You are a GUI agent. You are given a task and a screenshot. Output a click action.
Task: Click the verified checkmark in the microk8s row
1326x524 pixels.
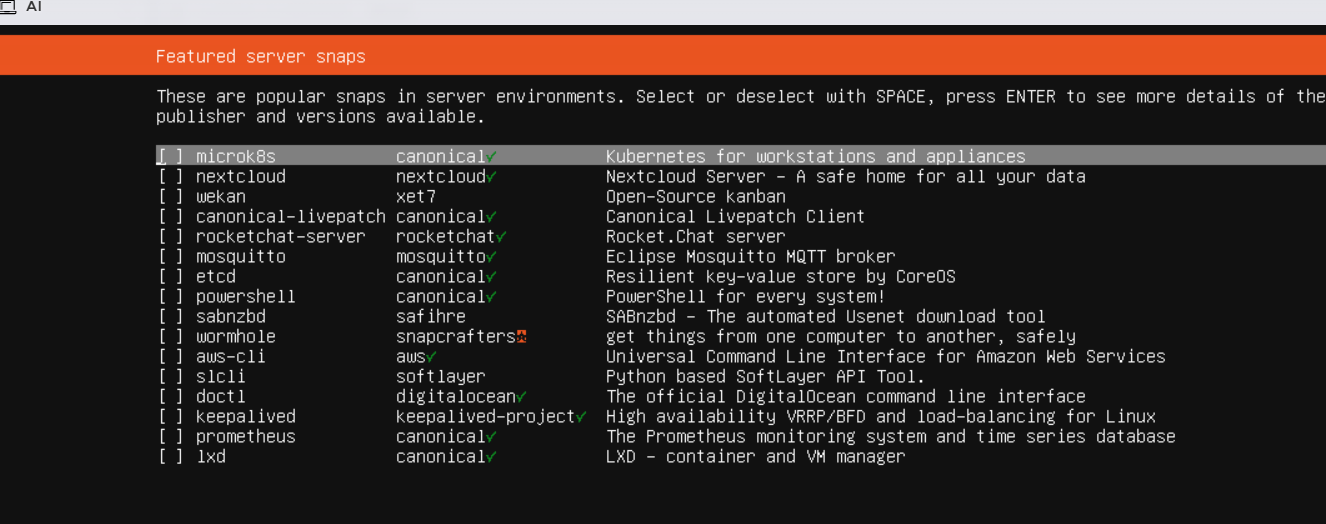(x=492, y=157)
